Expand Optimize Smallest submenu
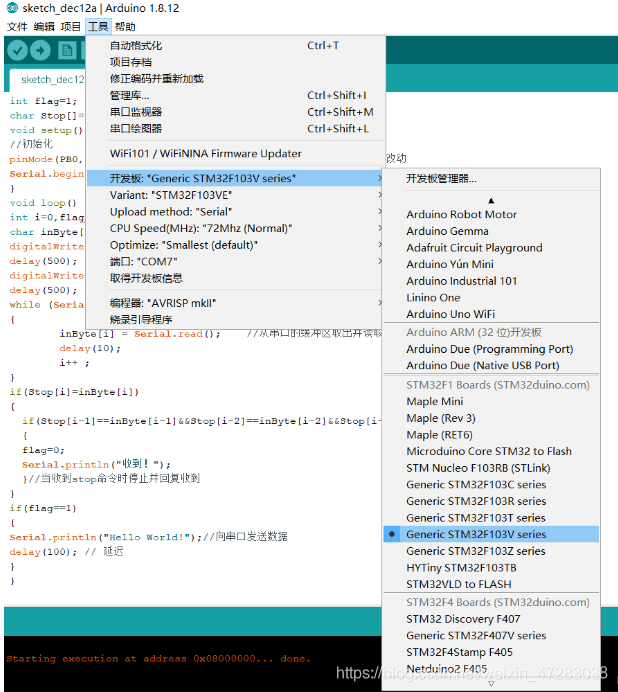618x692 pixels. point(234,245)
